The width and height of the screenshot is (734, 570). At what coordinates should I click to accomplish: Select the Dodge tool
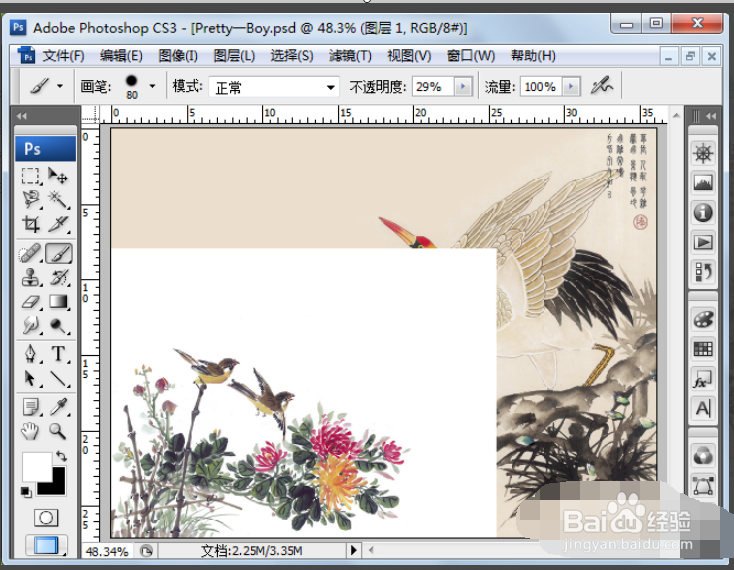pyautogui.click(x=58, y=325)
